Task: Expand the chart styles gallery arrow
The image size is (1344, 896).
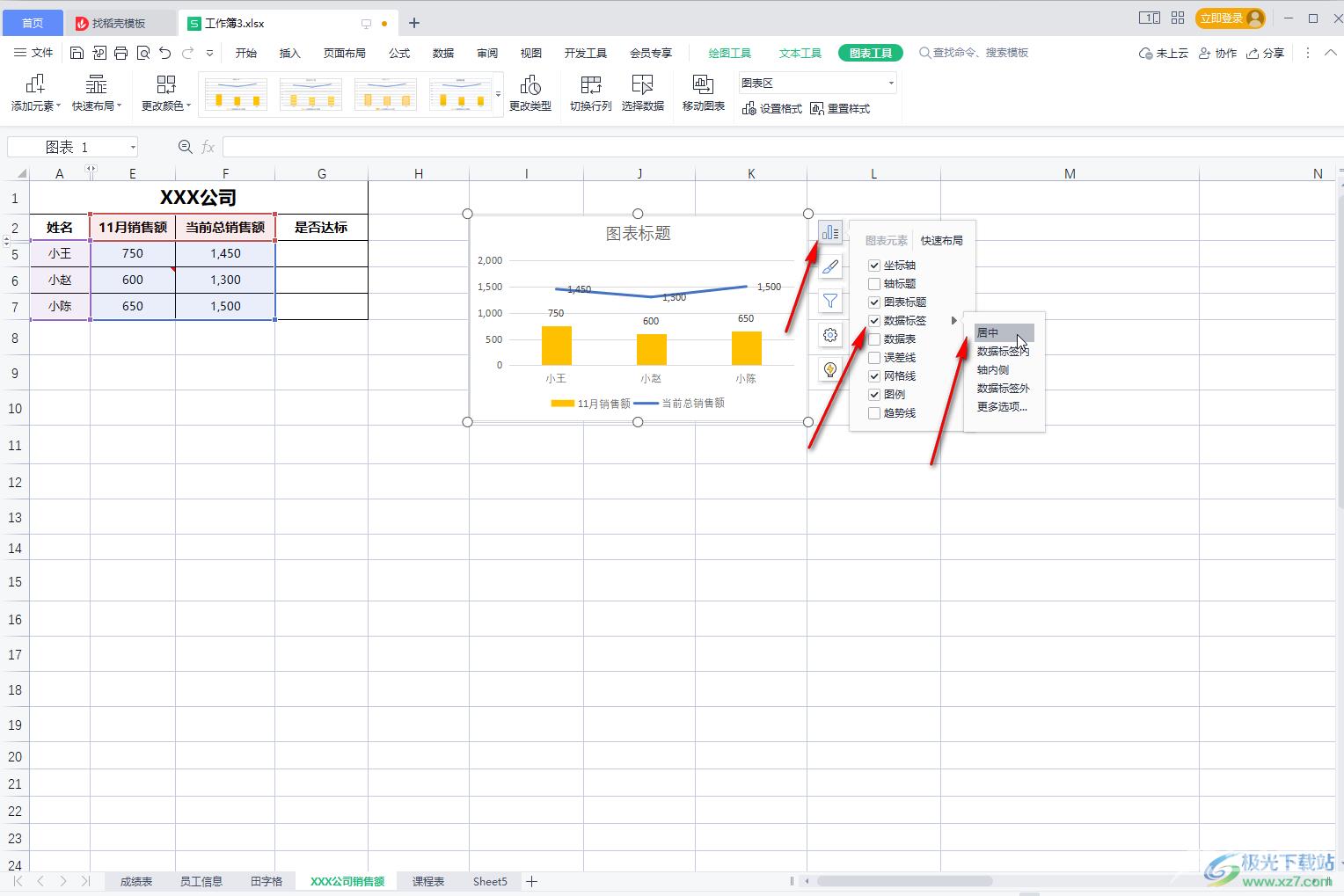Action: tap(499, 94)
